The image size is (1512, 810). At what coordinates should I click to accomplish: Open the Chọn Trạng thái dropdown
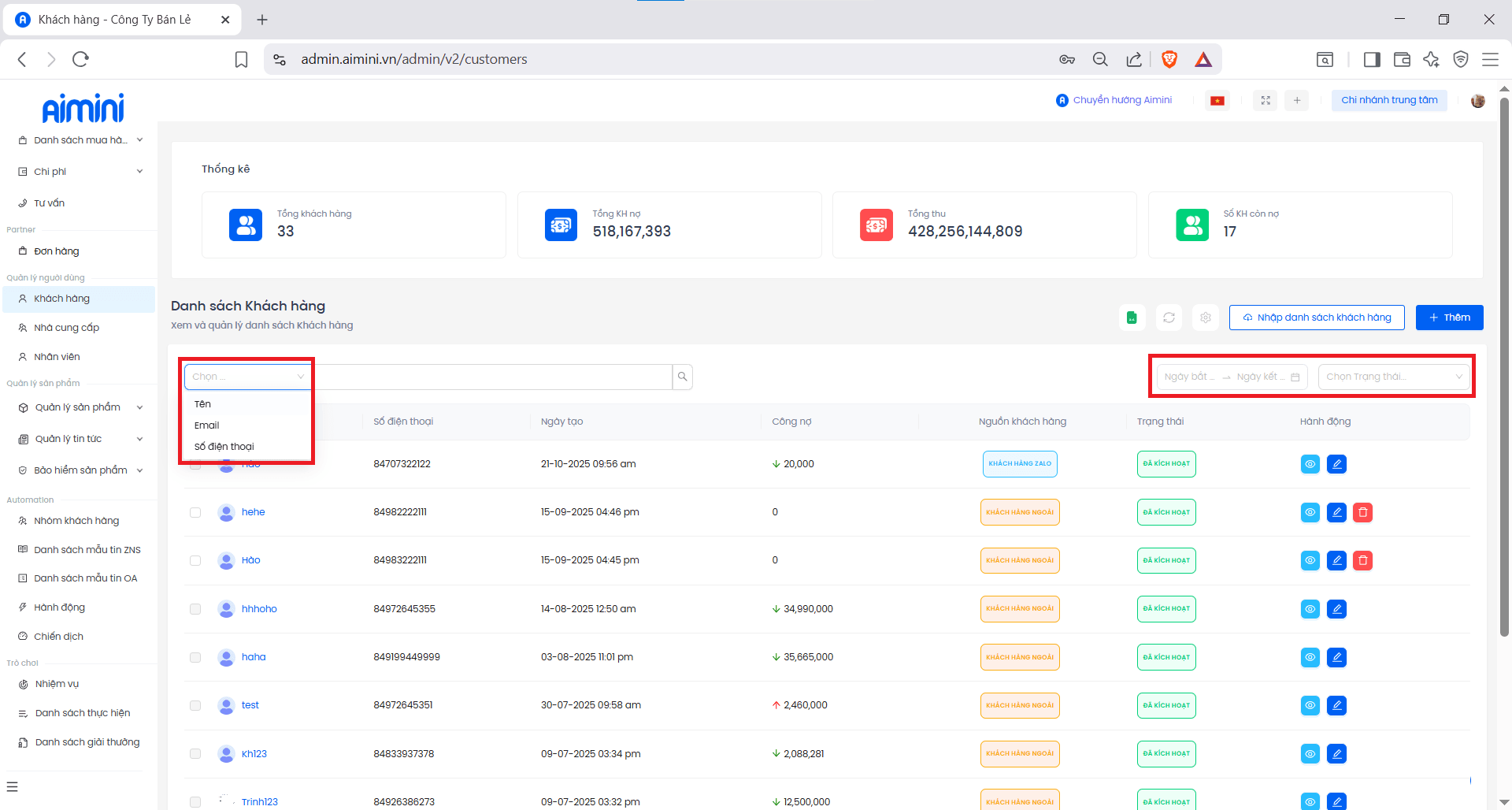[x=1393, y=377]
